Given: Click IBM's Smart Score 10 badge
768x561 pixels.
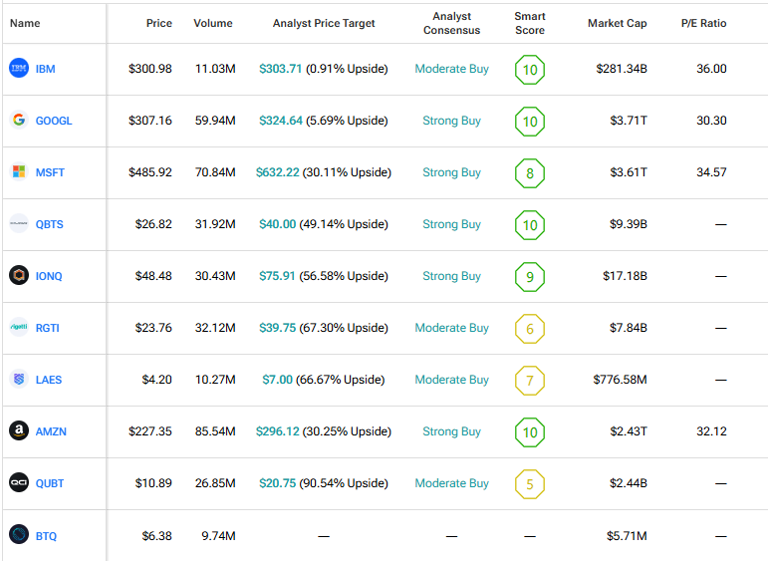Looking at the screenshot, I should click(x=530, y=69).
